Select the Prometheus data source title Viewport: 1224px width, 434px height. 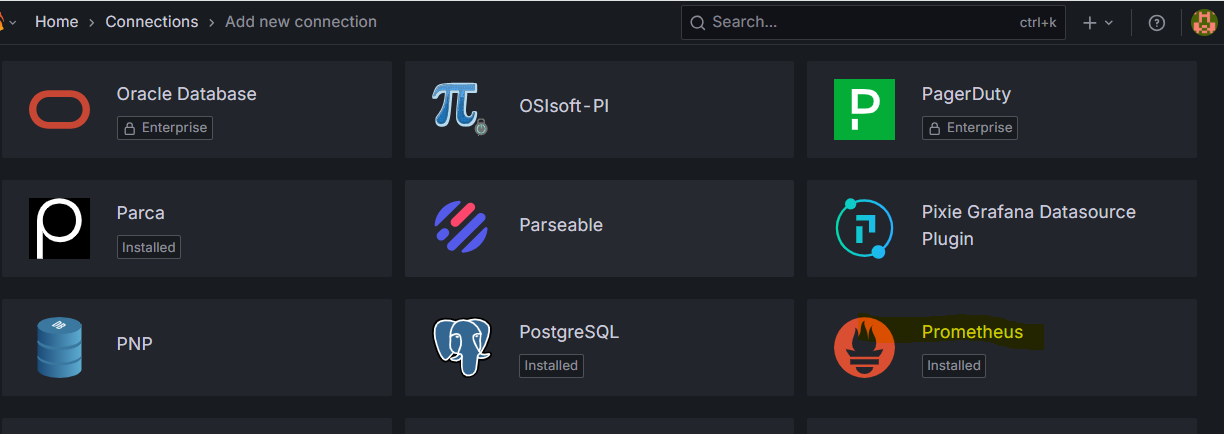click(972, 332)
